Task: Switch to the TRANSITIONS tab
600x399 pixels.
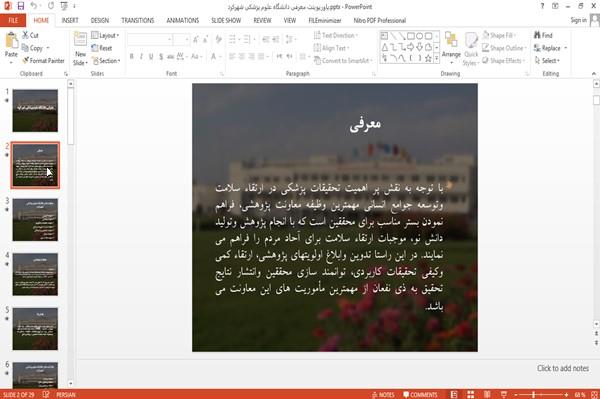Action: pos(137,20)
